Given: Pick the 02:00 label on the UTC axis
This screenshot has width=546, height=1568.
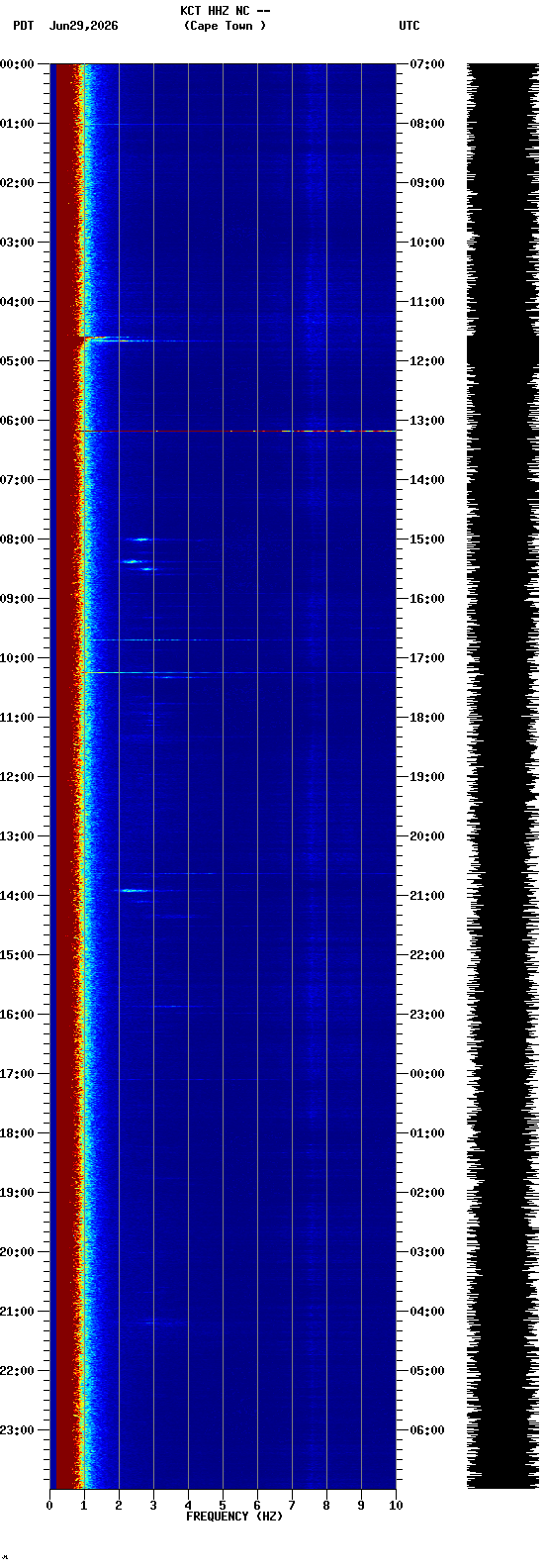Looking at the screenshot, I should point(427,1193).
